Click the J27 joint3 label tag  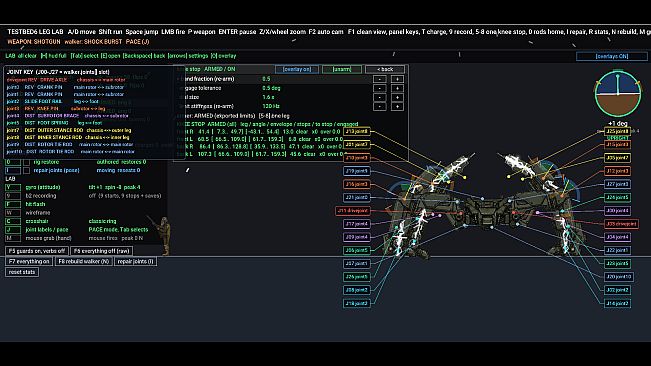[x=617, y=184]
